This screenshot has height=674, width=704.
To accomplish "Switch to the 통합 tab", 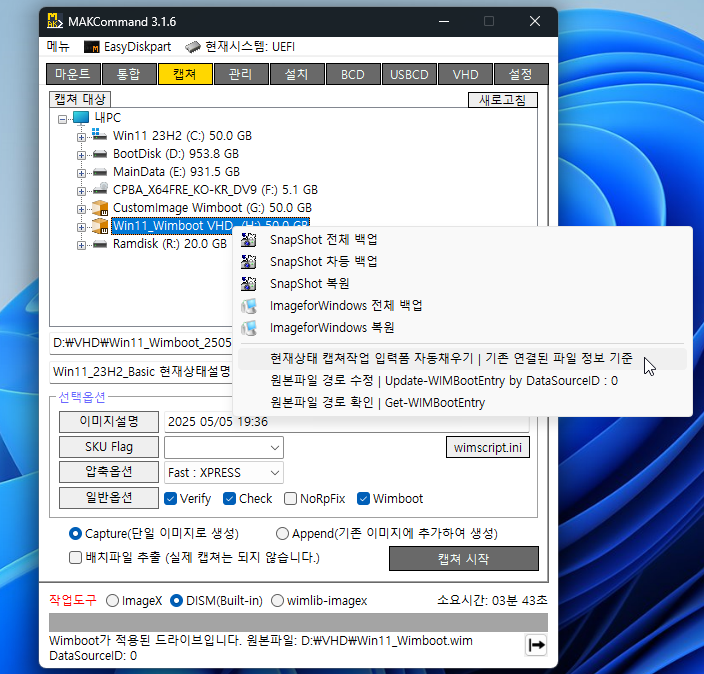I will [129, 74].
